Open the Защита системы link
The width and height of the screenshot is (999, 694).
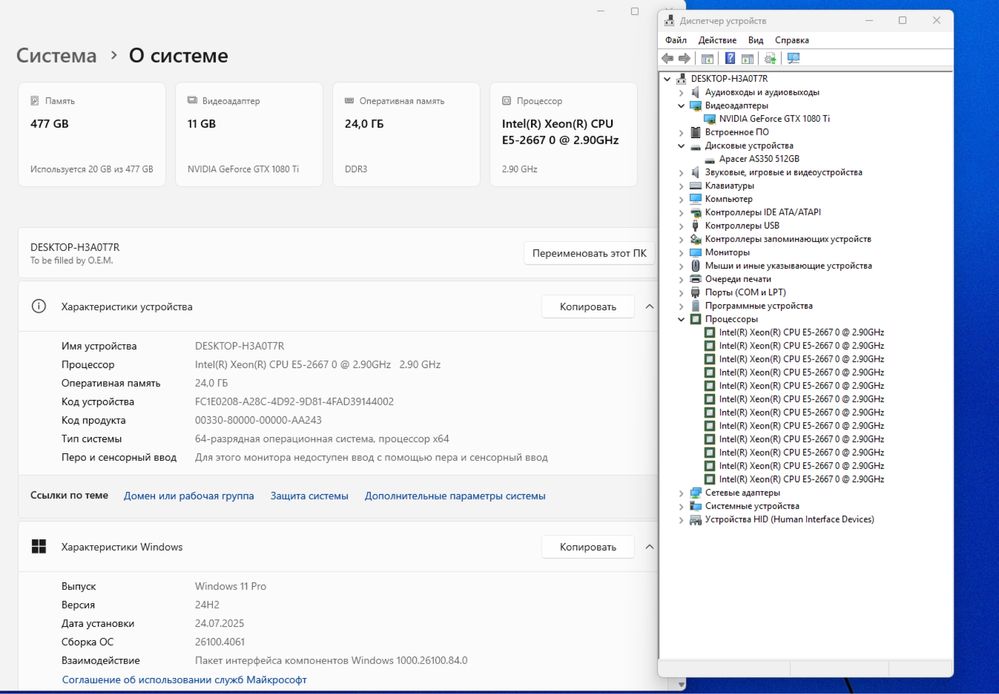click(x=309, y=496)
